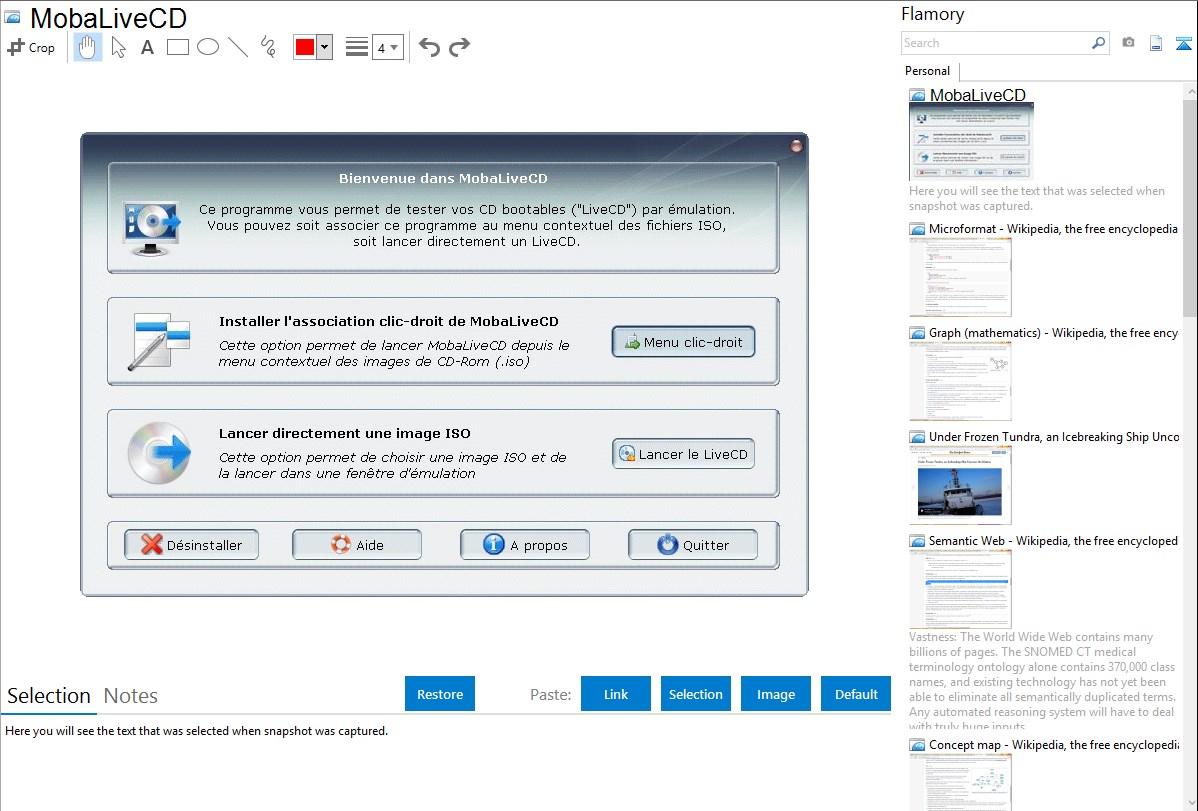Switch to the Selection tab
The height and width of the screenshot is (811, 1198).
[x=49, y=696]
